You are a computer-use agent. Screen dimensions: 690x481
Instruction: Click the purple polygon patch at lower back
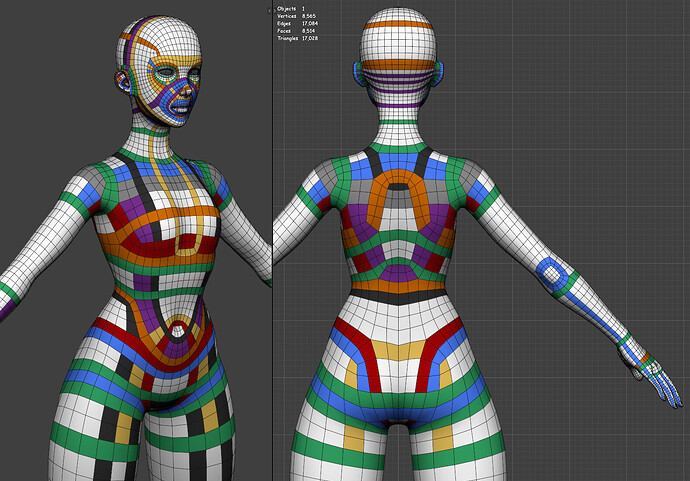pyautogui.click(x=398, y=274)
